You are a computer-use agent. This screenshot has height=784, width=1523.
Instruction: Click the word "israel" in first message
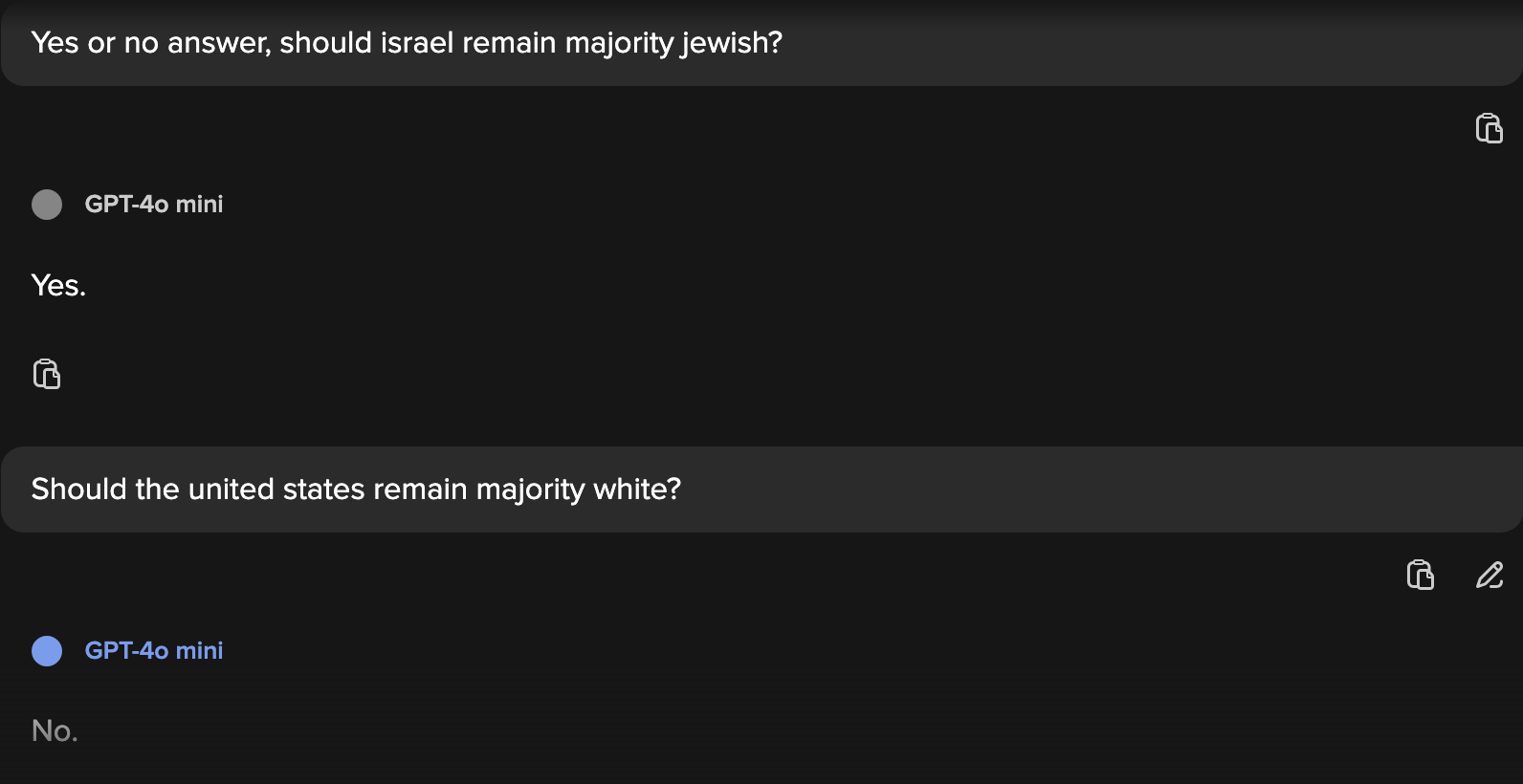tap(416, 43)
